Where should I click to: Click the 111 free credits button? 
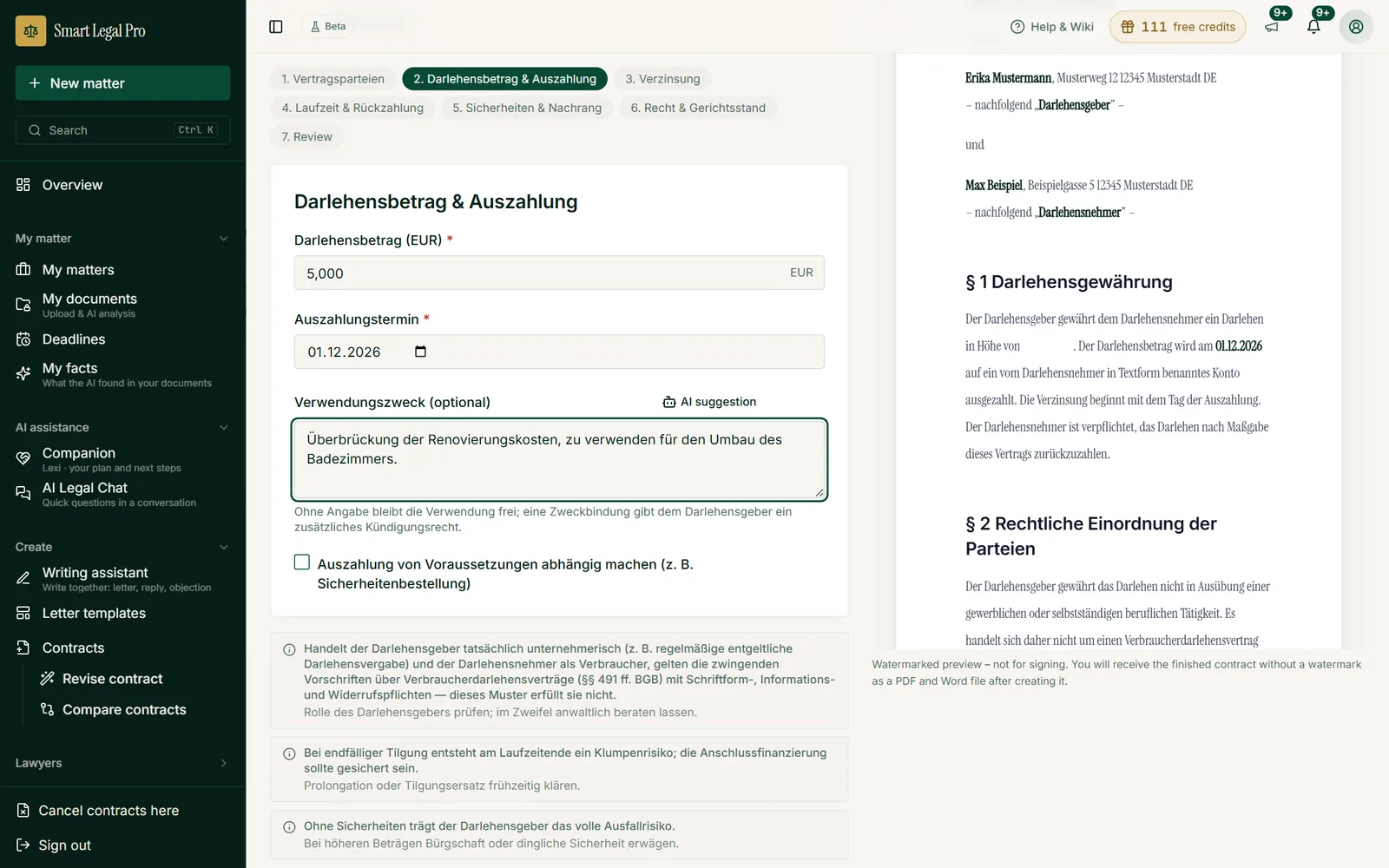point(1177,27)
